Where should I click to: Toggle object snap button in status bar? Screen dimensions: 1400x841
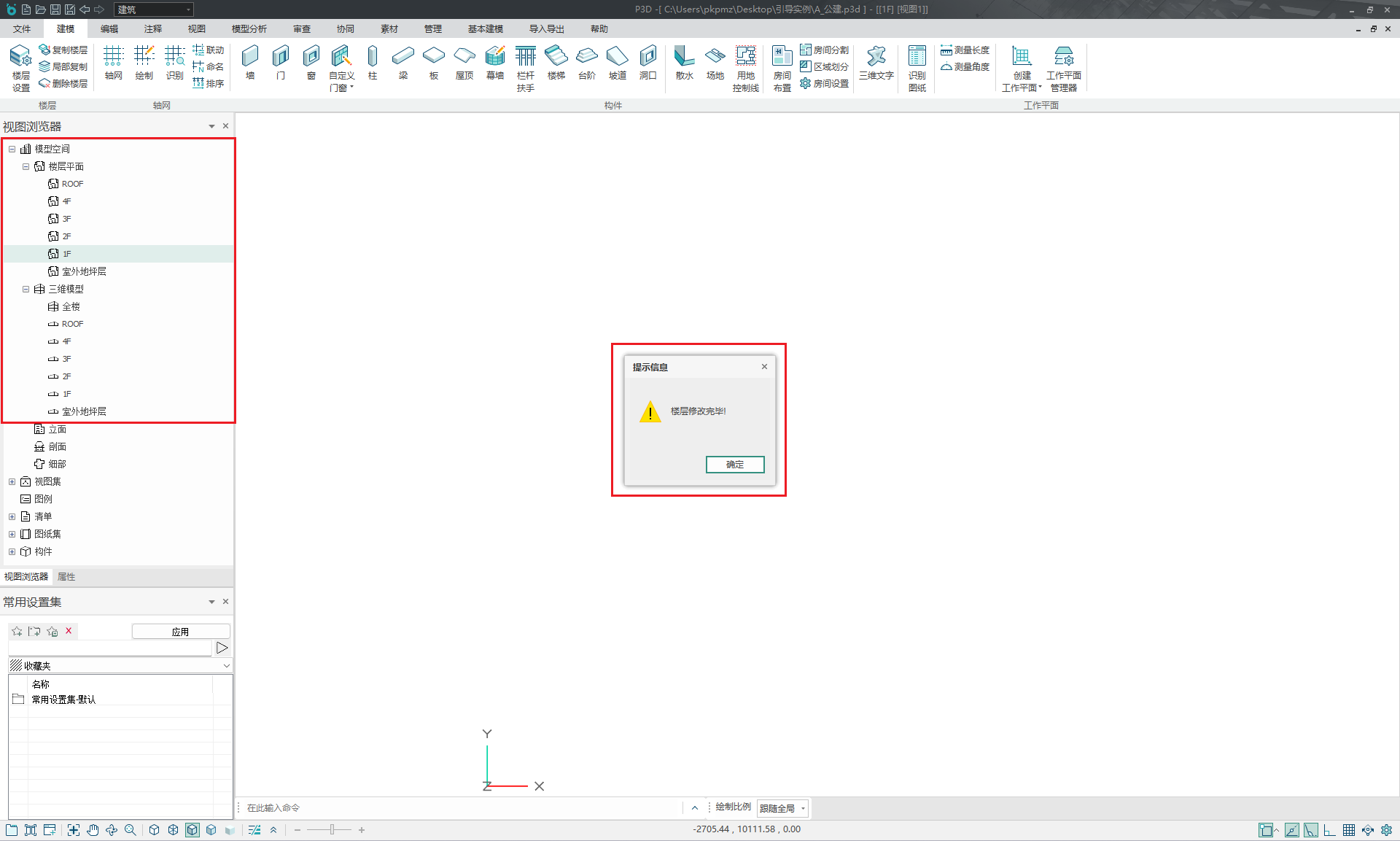1266,830
